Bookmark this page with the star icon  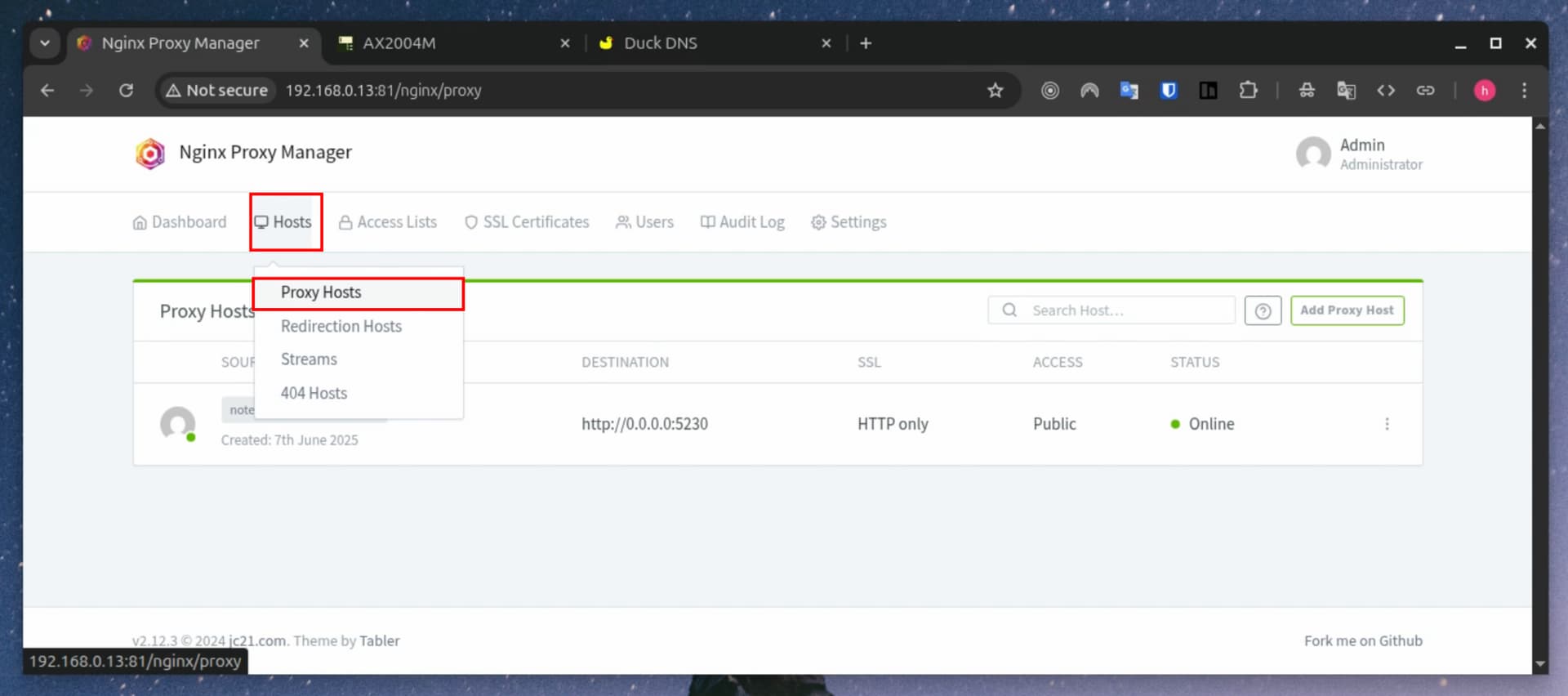995,91
